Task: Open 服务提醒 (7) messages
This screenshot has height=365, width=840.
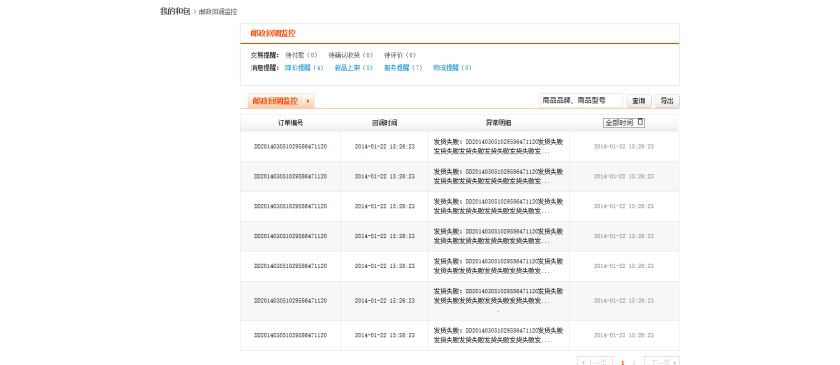Action: tap(403, 68)
